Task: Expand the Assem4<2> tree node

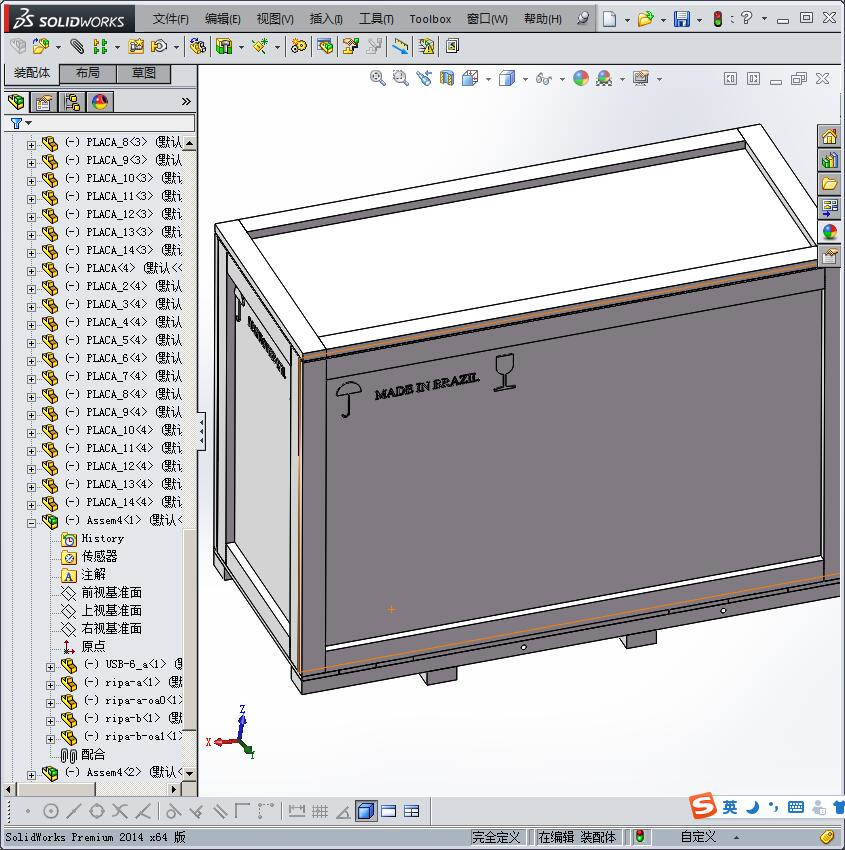Action: point(31,775)
